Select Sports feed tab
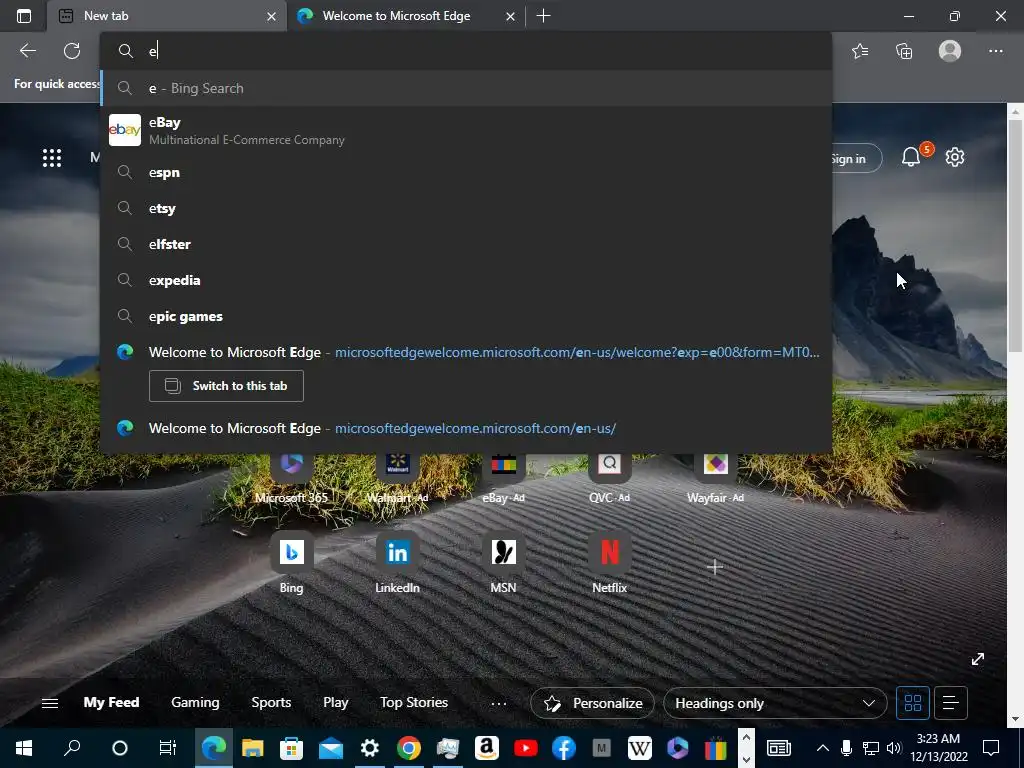The height and width of the screenshot is (768, 1024). [271, 703]
